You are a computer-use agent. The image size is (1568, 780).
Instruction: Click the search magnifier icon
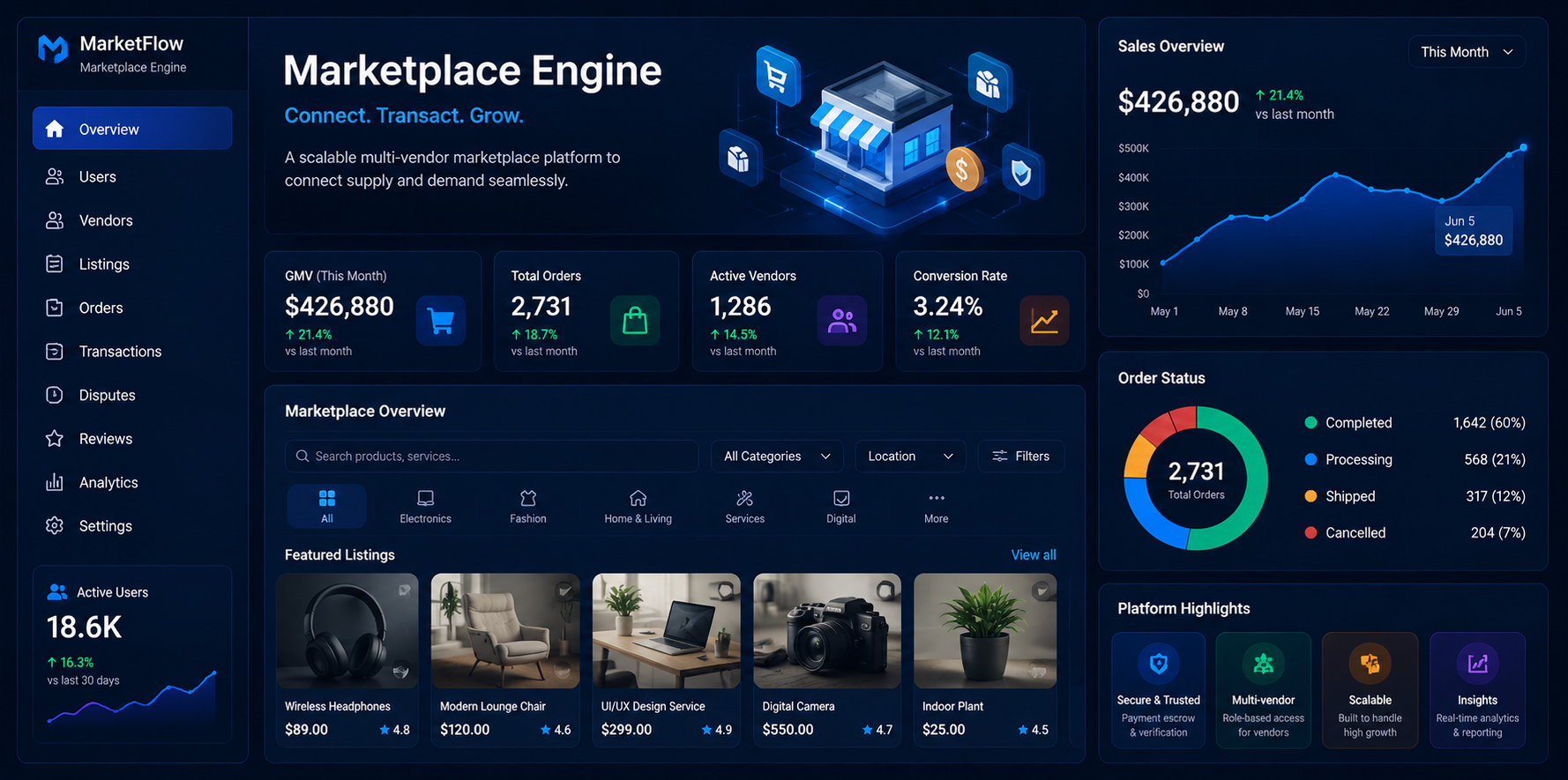(x=302, y=457)
